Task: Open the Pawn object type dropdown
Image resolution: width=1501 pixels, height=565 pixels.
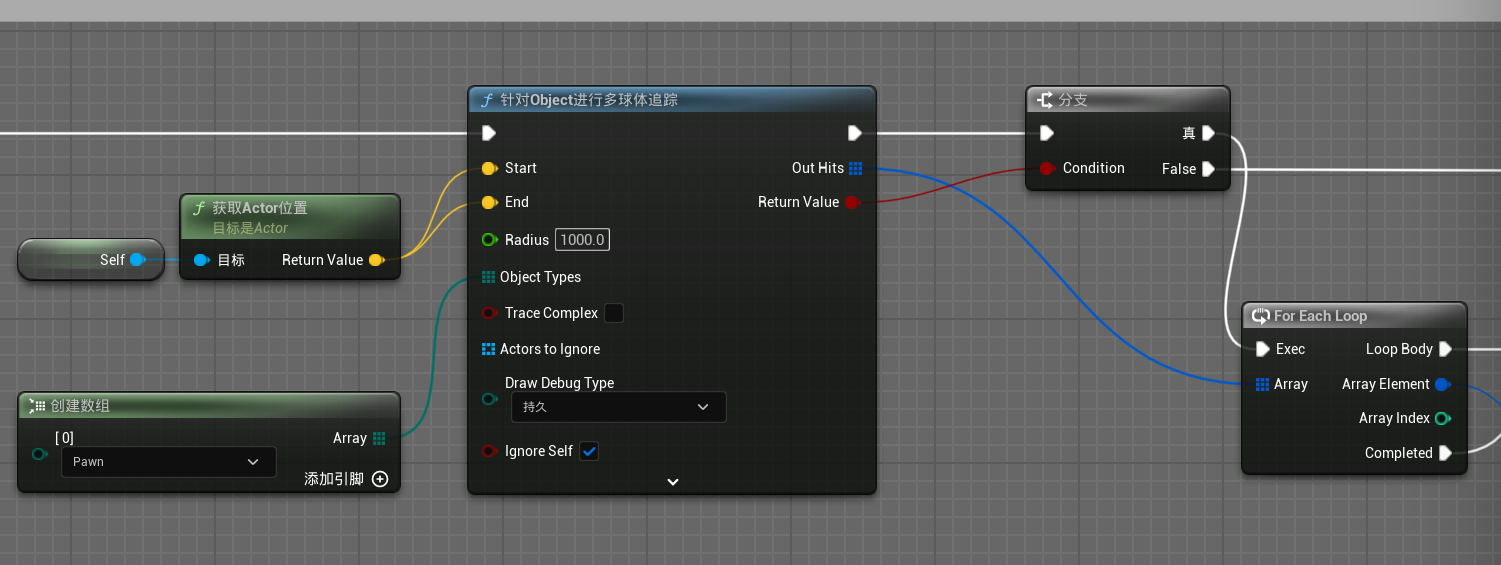Action: (168, 462)
